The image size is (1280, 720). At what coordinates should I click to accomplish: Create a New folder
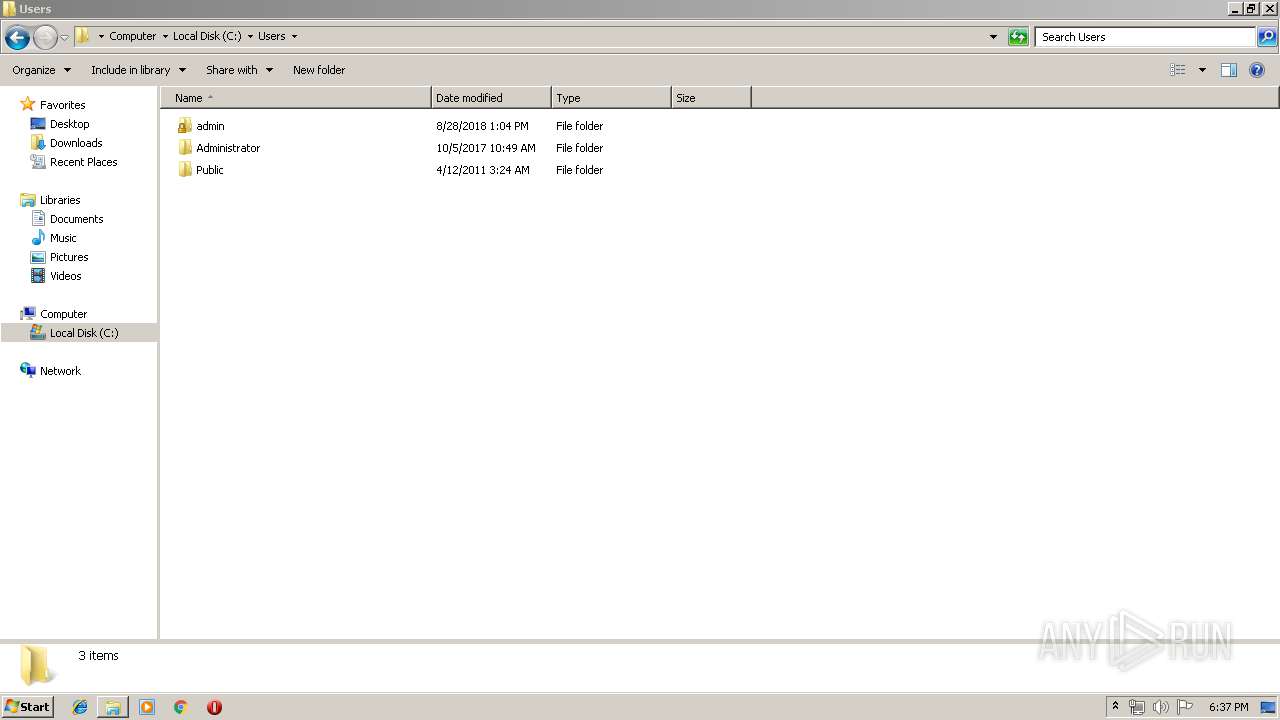pos(319,70)
